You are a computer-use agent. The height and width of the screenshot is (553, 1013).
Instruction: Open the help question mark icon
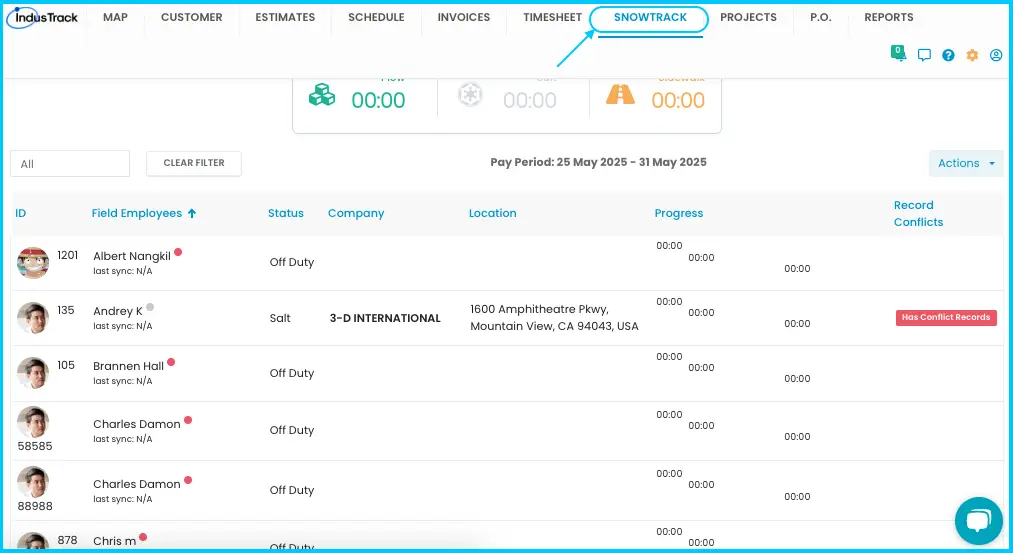click(948, 55)
